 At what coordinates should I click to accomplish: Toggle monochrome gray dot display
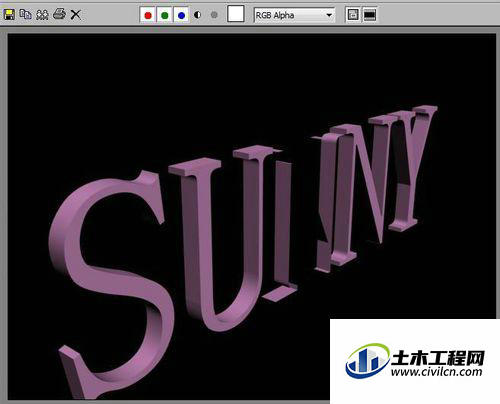coord(214,15)
